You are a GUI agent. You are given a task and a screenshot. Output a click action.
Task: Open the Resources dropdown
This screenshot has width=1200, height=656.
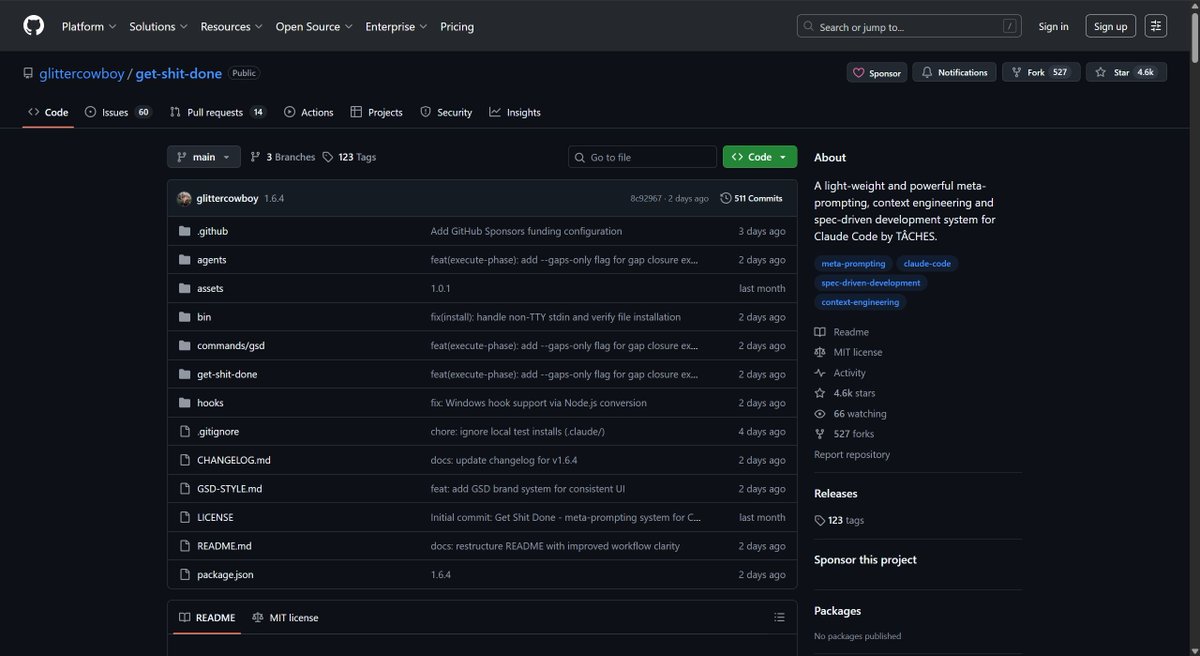pos(231,27)
